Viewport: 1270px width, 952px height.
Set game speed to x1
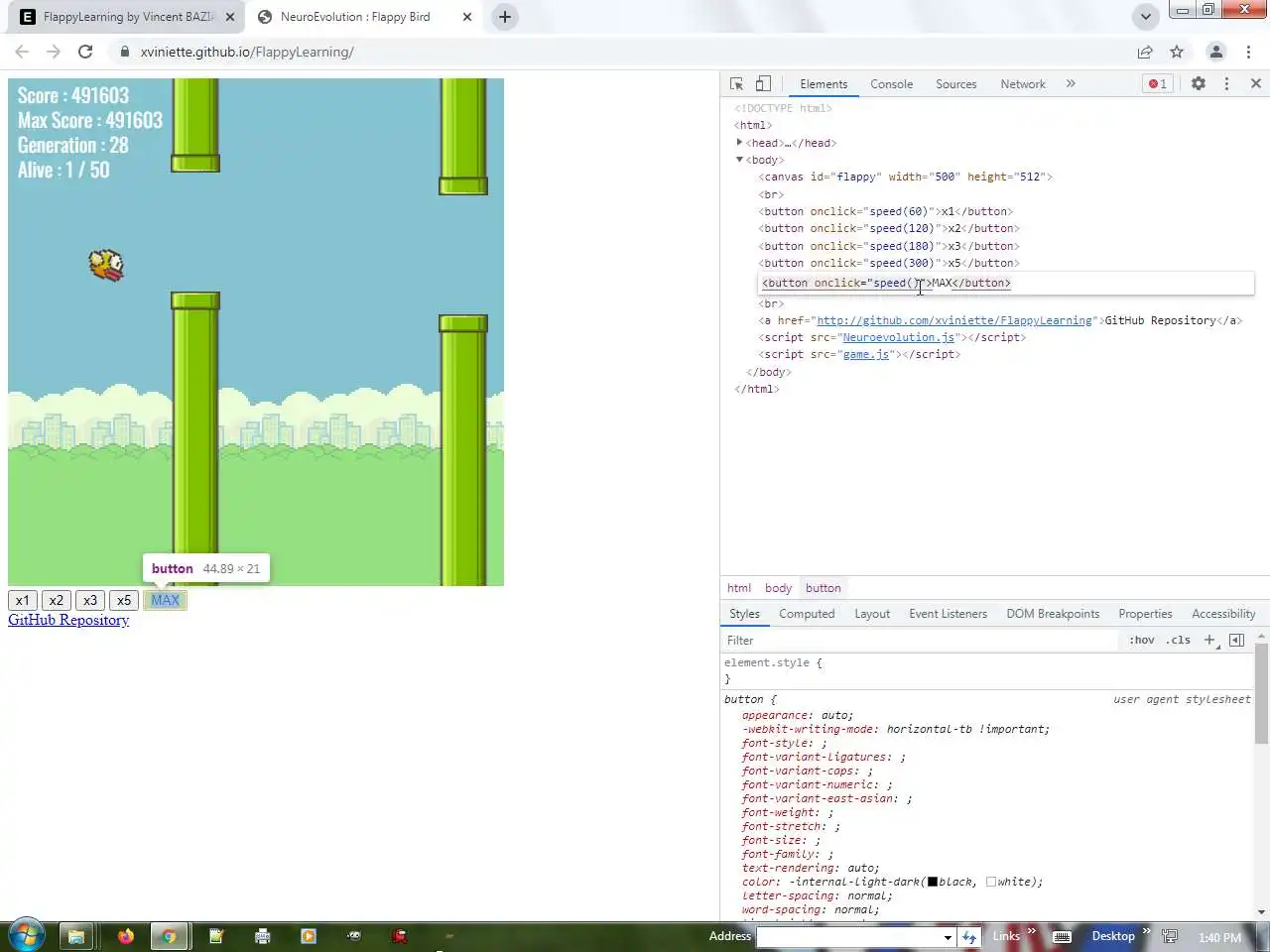click(23, 600)
